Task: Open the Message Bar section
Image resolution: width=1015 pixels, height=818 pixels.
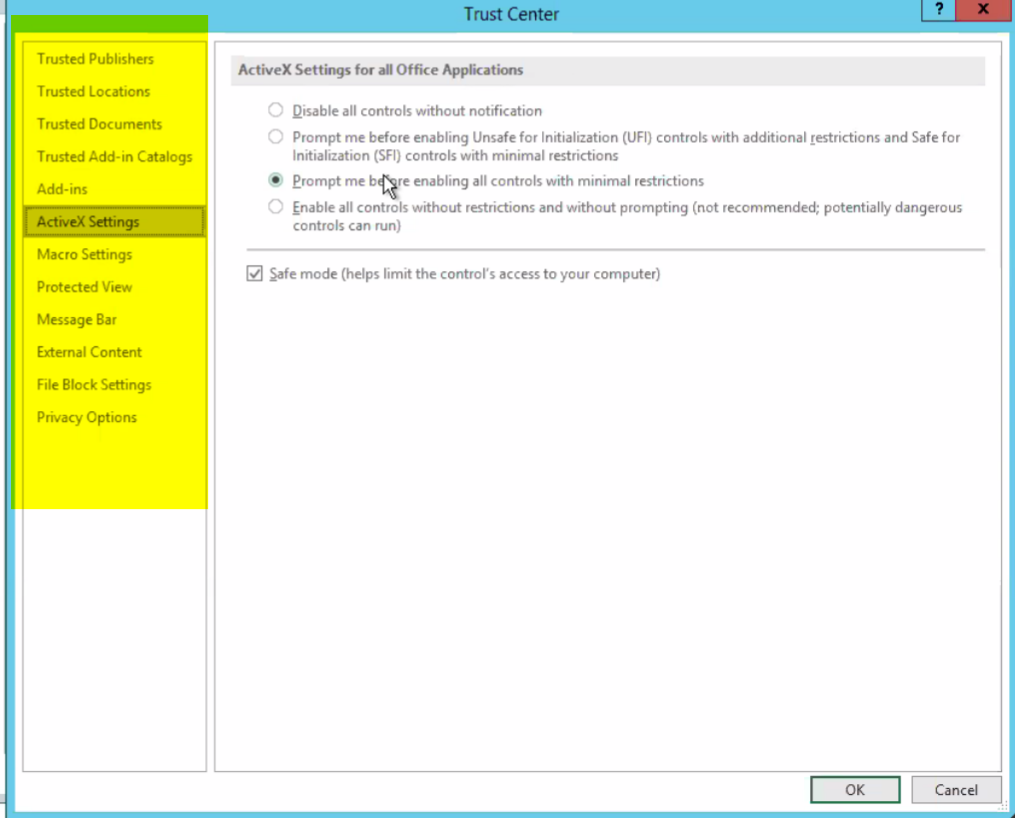Action: [76, 320]
